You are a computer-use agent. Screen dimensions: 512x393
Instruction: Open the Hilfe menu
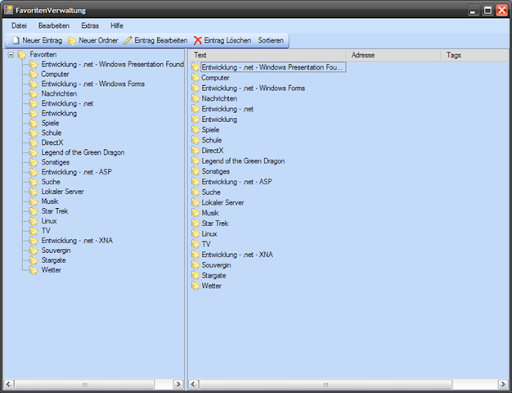[x=117, y=26]
